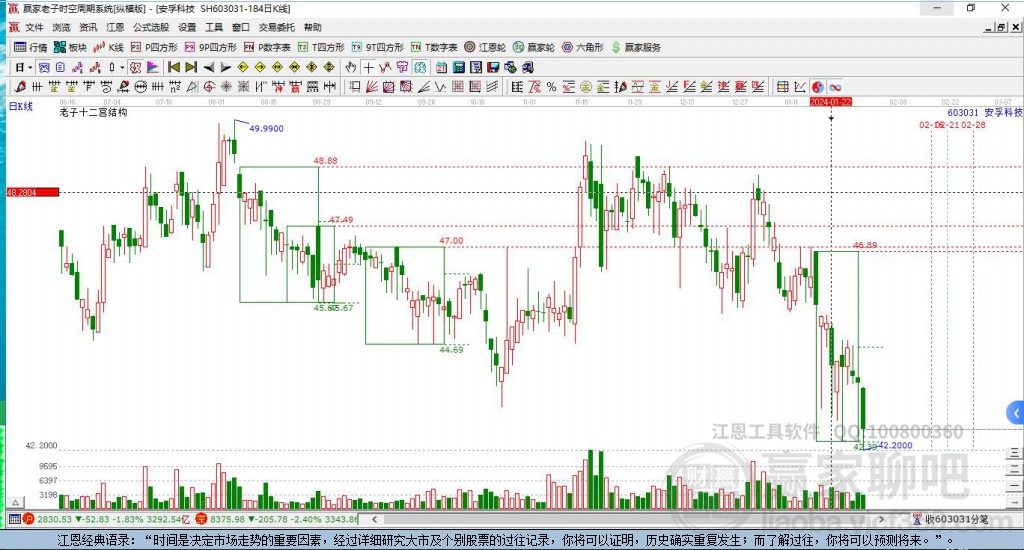Viewport: 1024px width, 550px height.
Task: Open the T数字表 tool
Action: pyautogui.click(x=434, y=47)
